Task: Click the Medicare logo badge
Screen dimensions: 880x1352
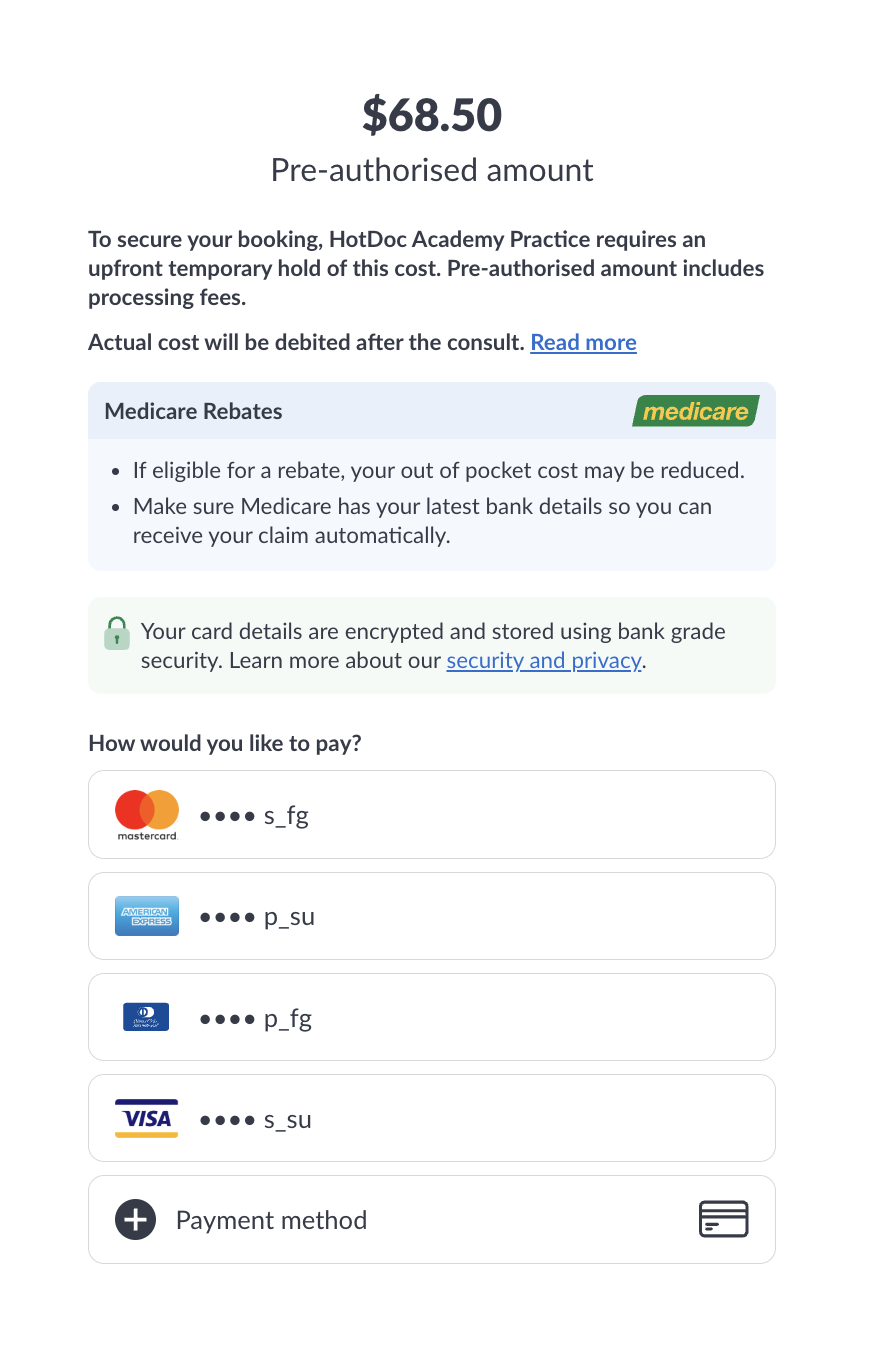Action: (x=696, y=411)
